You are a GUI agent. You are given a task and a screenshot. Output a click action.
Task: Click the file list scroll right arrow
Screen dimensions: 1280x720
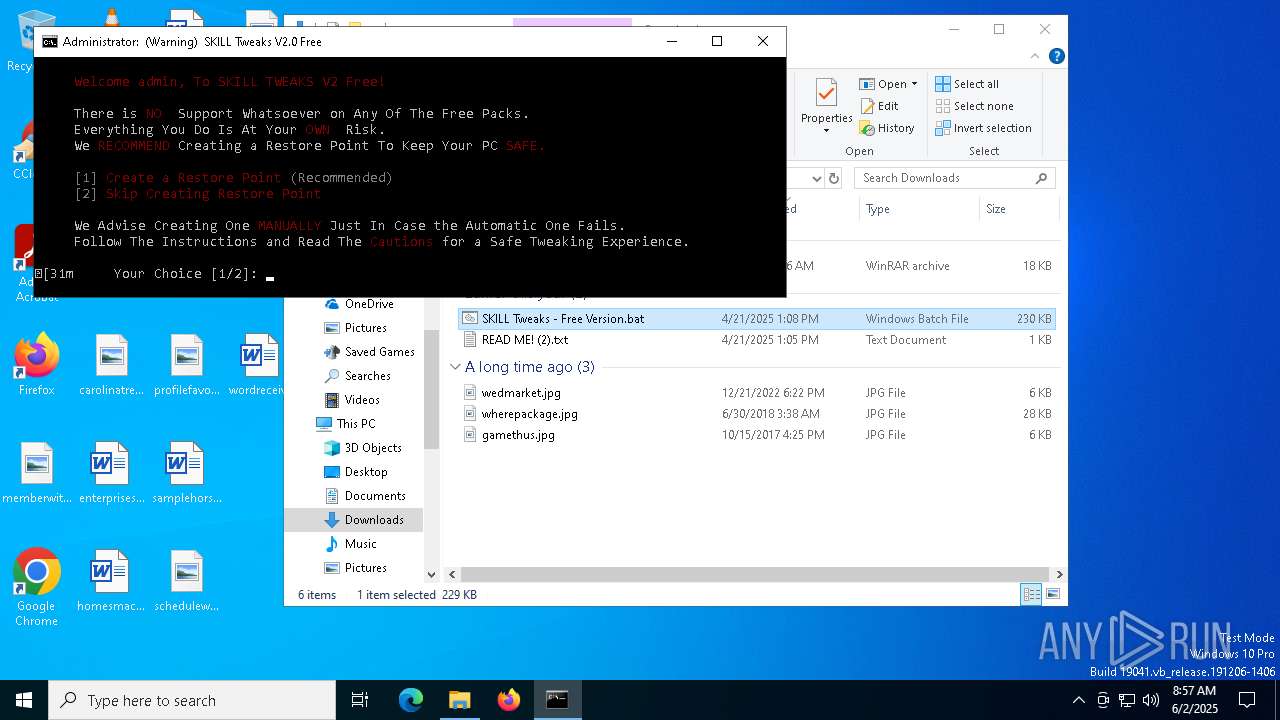[1059, 575]
